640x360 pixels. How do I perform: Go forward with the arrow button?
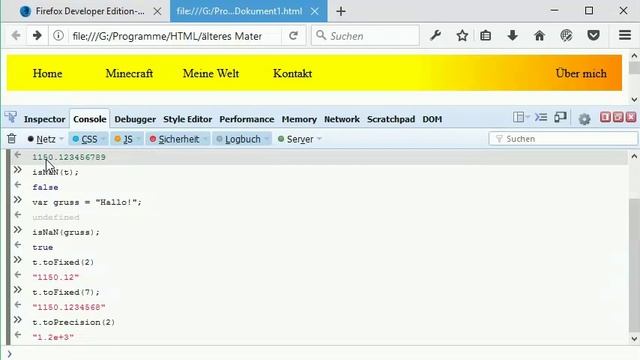(37, 36)
